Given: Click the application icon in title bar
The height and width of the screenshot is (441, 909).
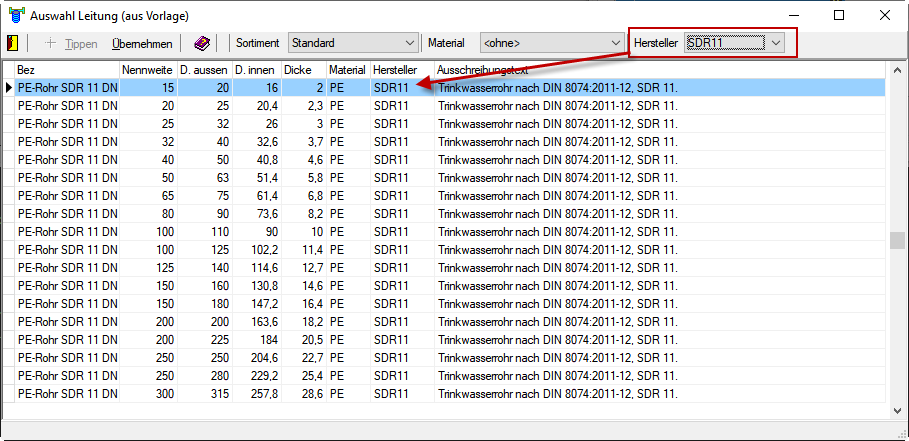Looking at the screenshot, I should point(14,16).
